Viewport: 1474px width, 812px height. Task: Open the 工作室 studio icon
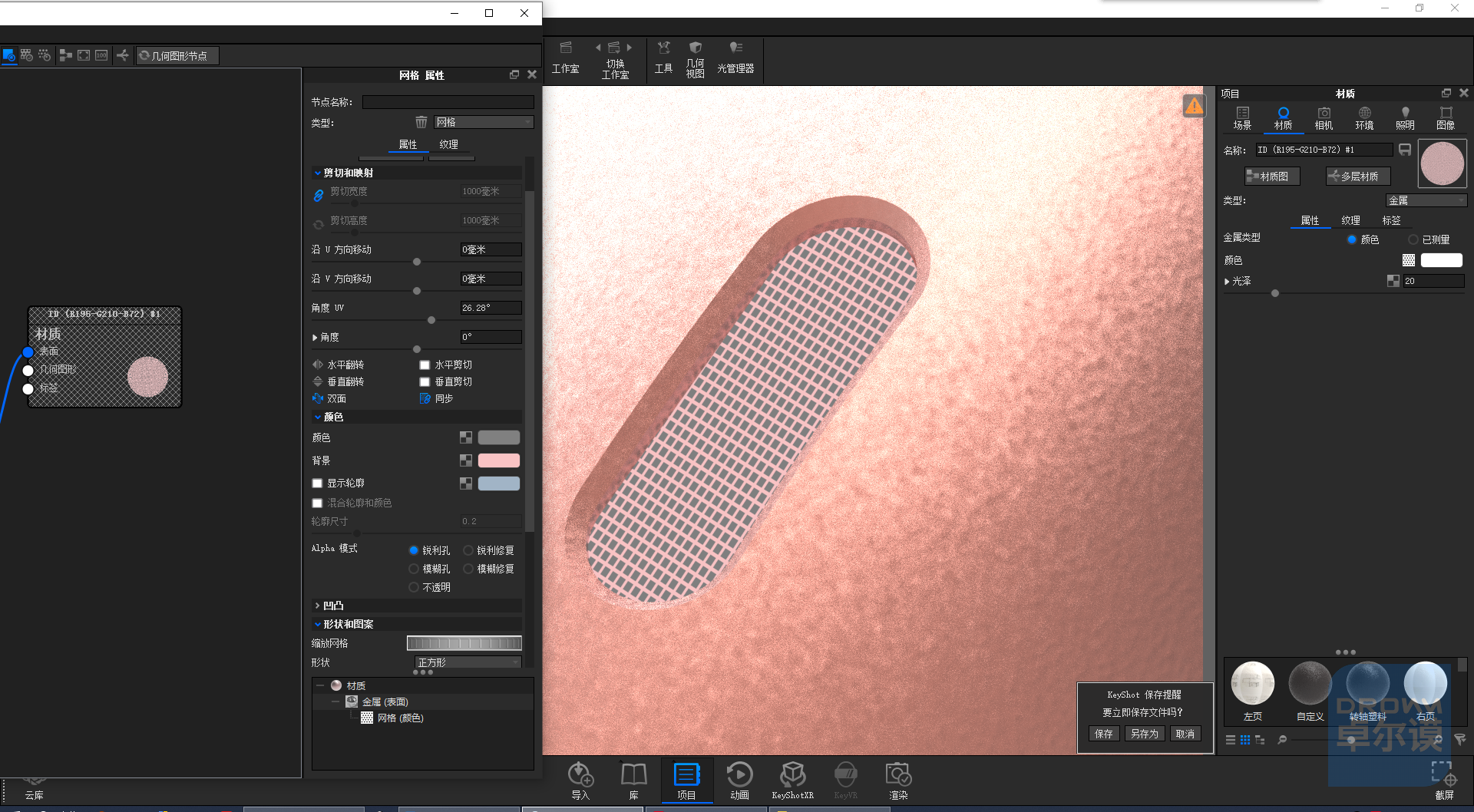pyautogui.click(x=566, y=58)
